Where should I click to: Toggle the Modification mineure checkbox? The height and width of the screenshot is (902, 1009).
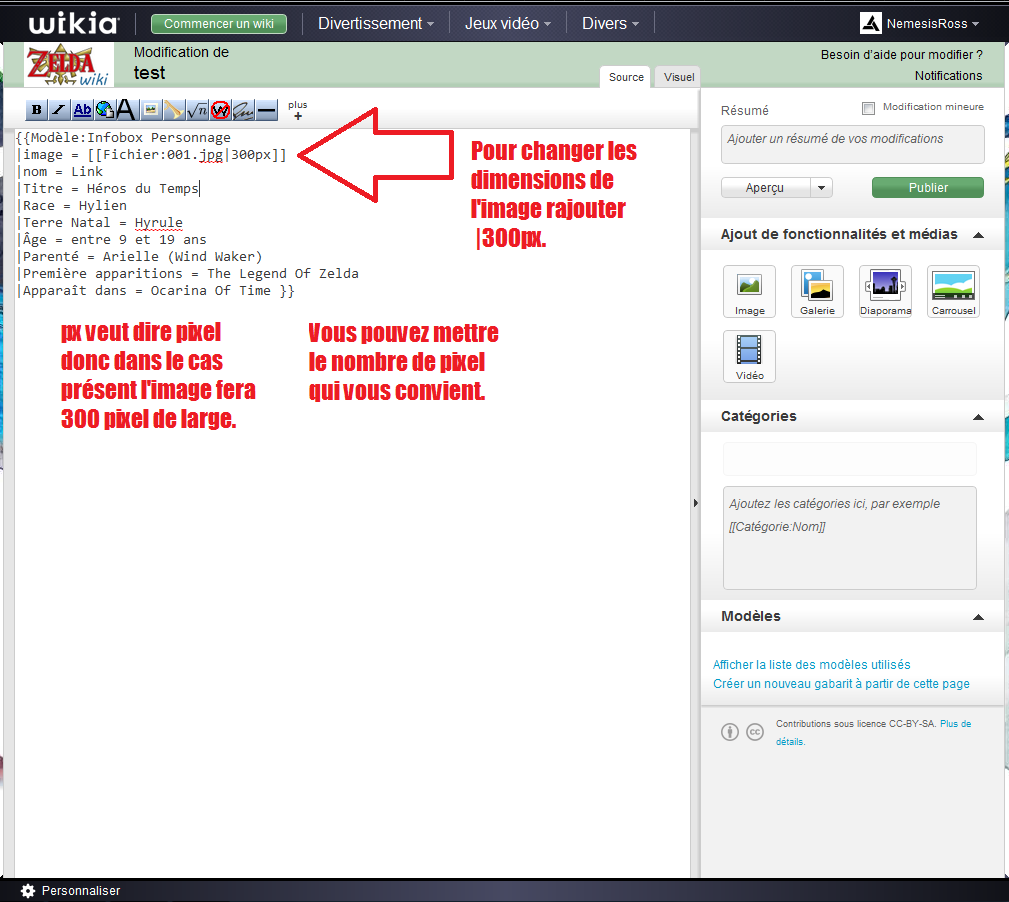point(868,108)
